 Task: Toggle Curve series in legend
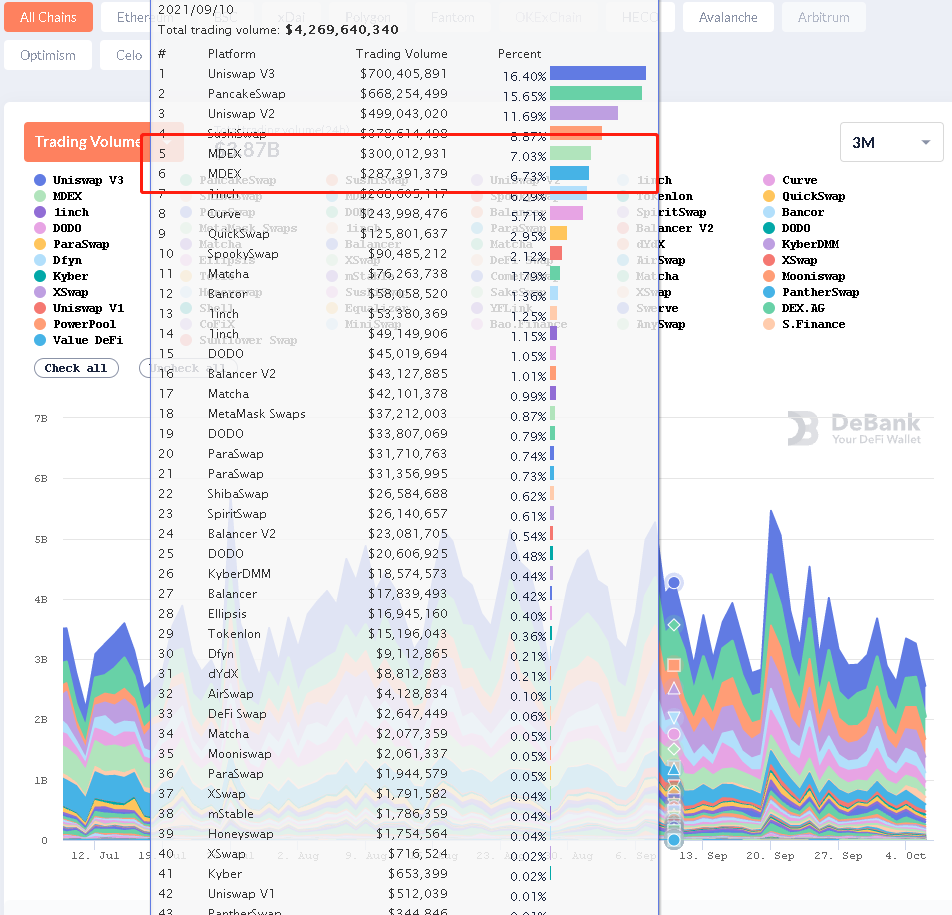(x=790, y=180)
